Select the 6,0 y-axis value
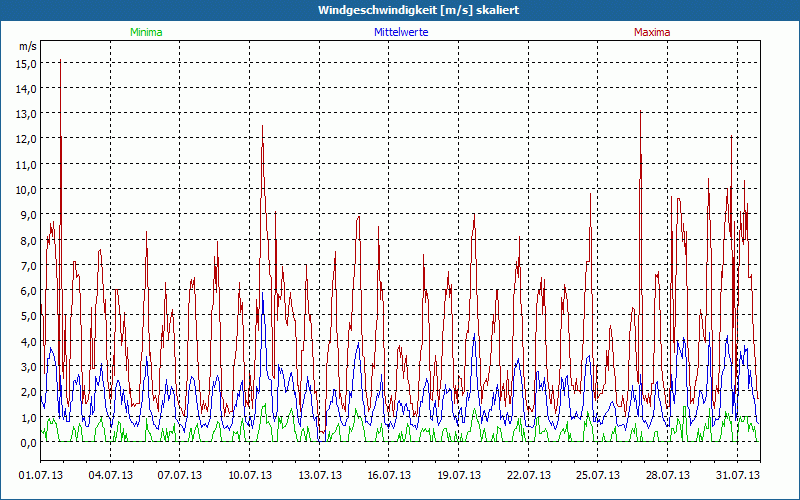The width and height of the screenshot is (800, 500). tap(30, 290)
